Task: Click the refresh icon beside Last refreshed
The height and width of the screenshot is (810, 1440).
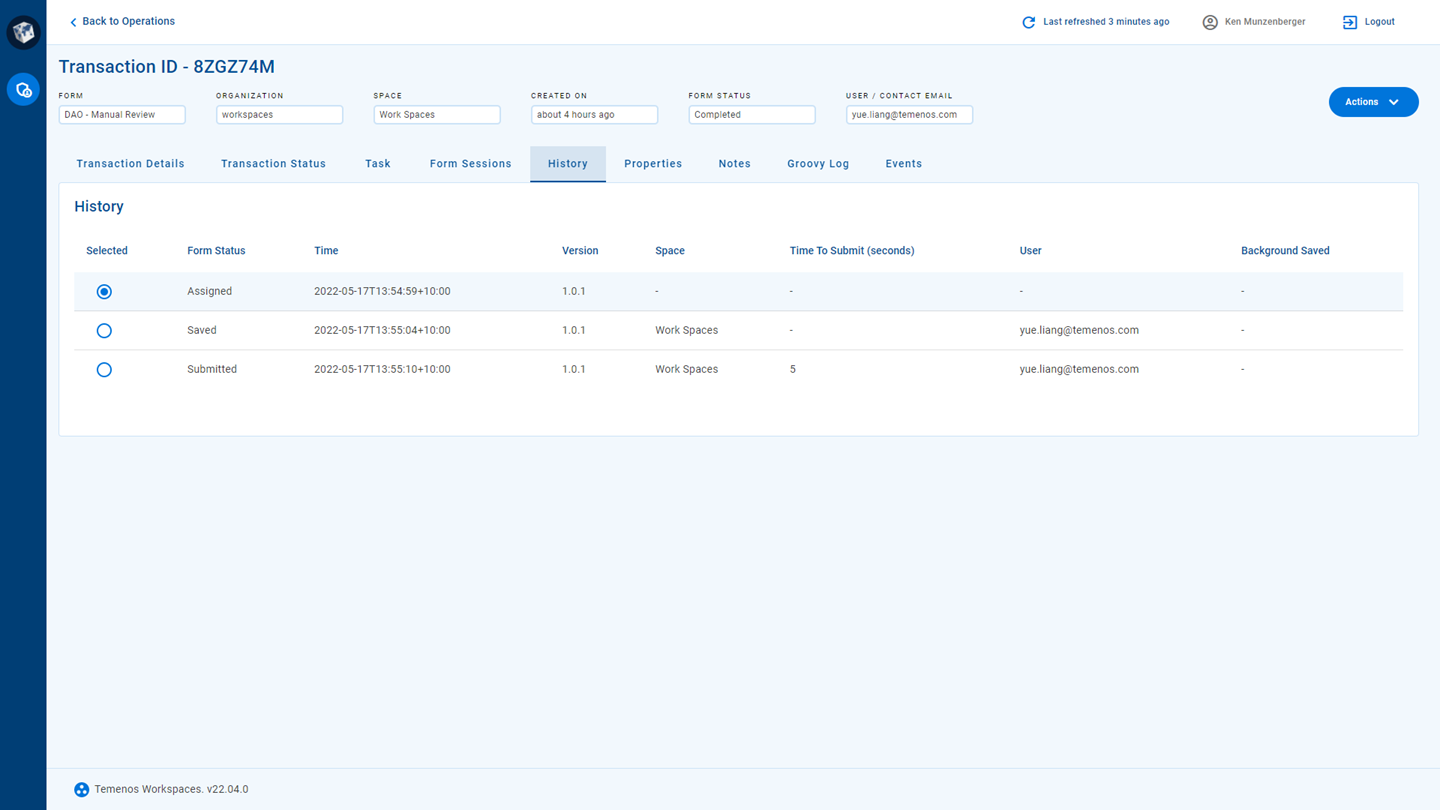Action: 1028,22
